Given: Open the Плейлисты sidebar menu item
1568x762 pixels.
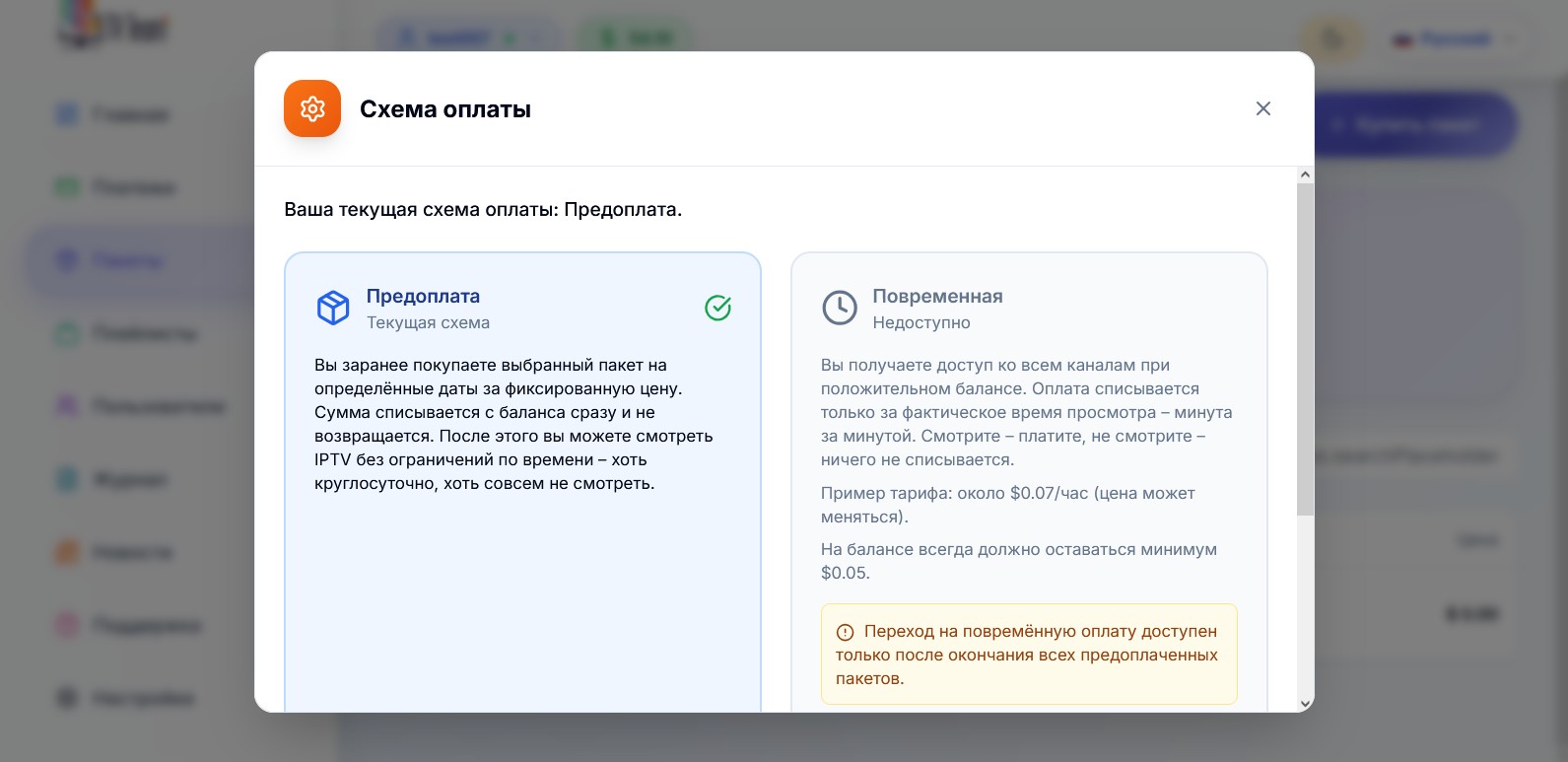Looking at the screenshot, I should coord(144,333).
